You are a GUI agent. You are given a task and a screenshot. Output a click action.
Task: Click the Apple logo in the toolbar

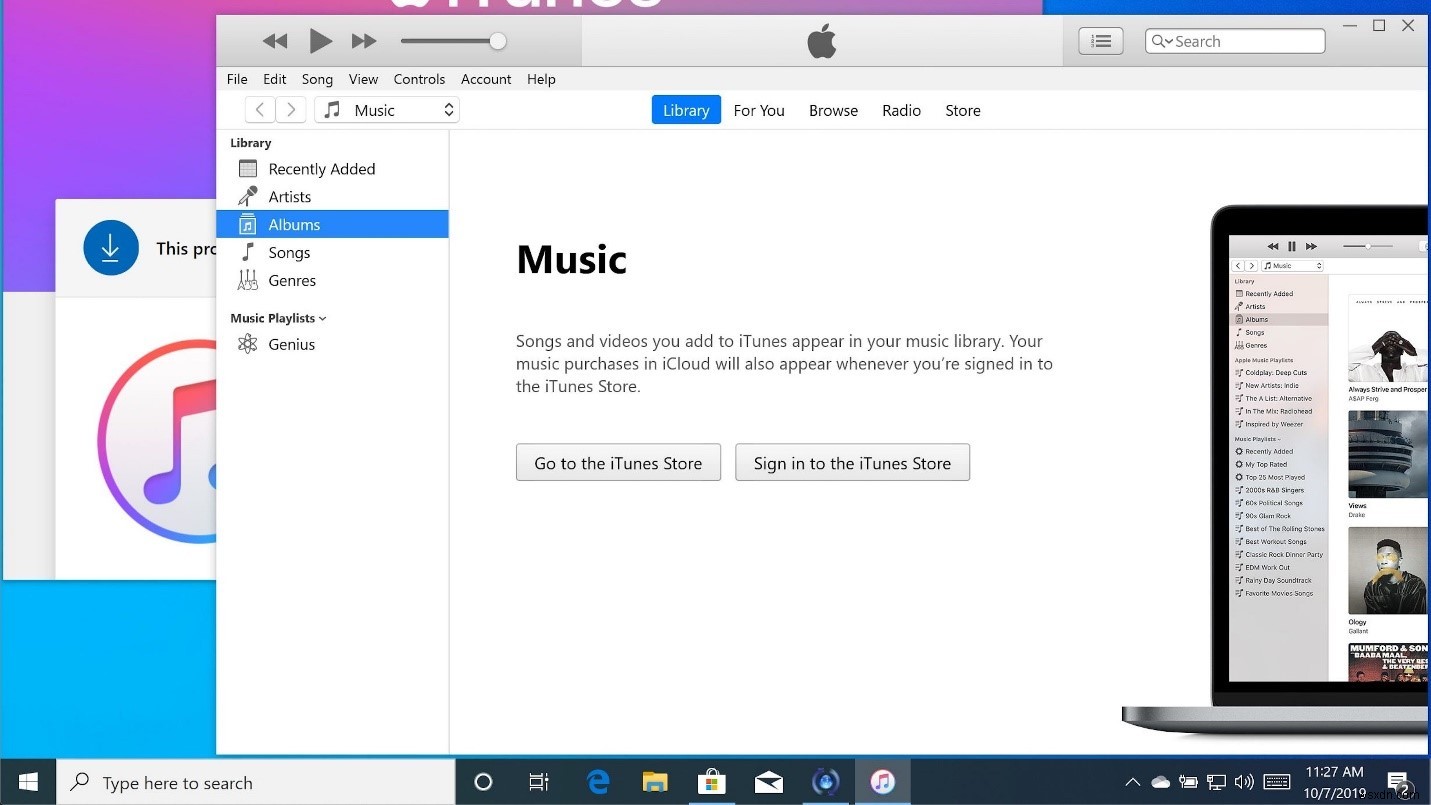click(x=820, y=41)
